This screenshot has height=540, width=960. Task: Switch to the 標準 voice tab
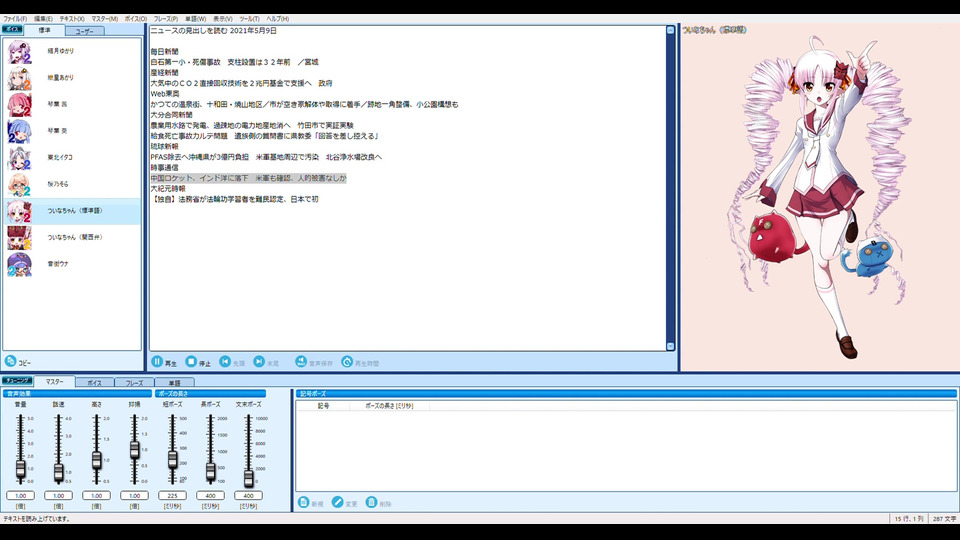tap(44, 30)
